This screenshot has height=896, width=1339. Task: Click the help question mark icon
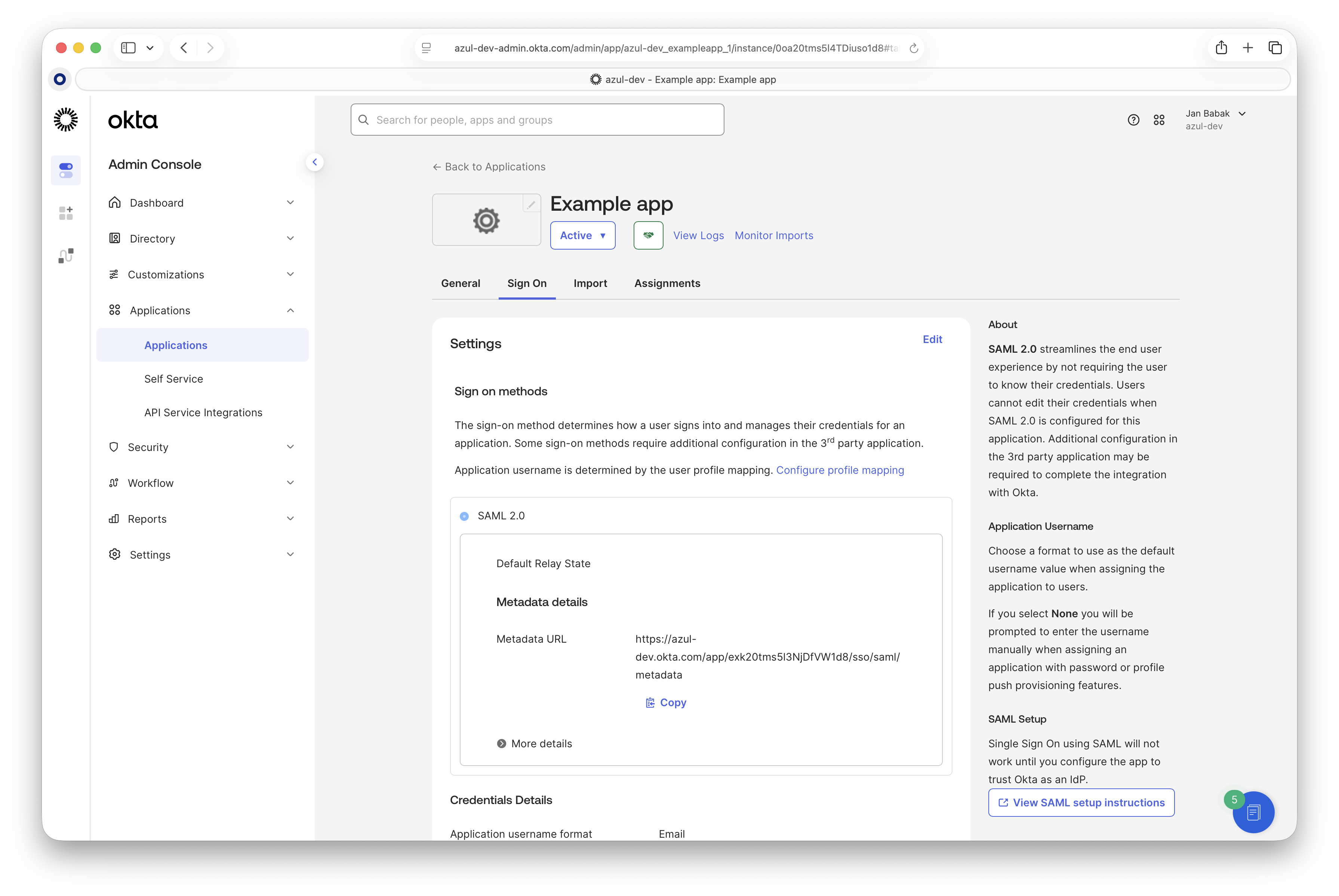click(x=1133, y=120)
